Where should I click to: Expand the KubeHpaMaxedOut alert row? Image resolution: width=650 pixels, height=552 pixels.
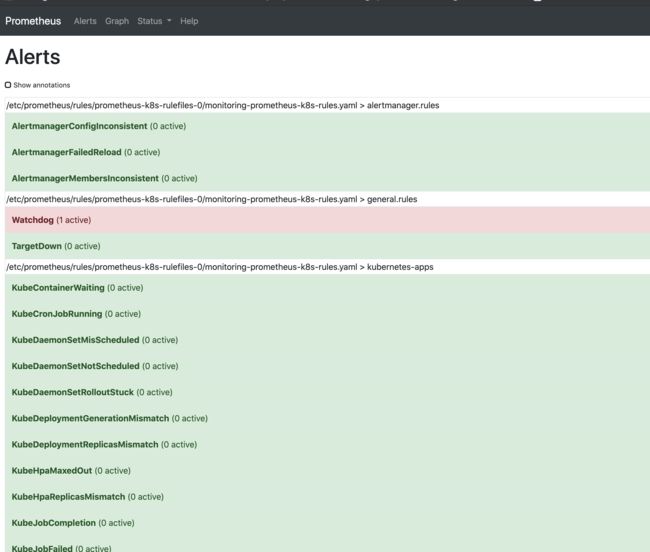click(x=327, y=470)
